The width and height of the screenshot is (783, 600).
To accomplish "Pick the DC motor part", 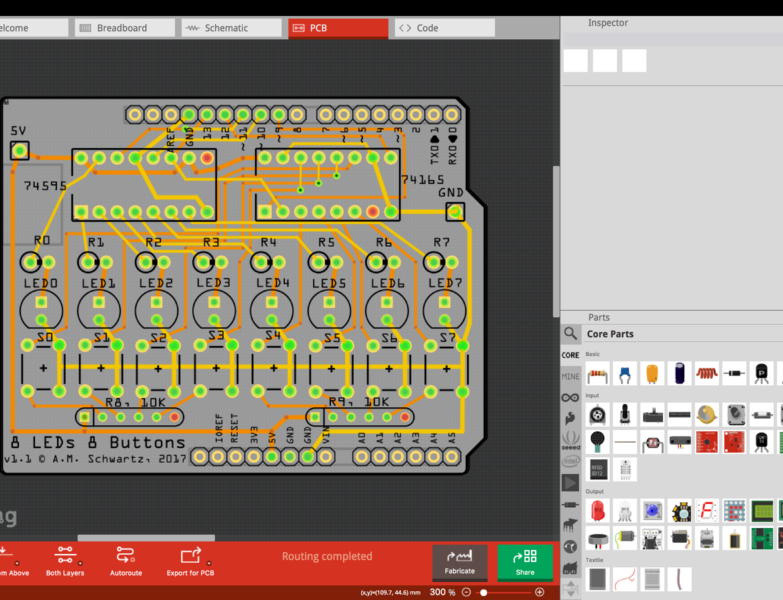I will [x=625, y=538].
